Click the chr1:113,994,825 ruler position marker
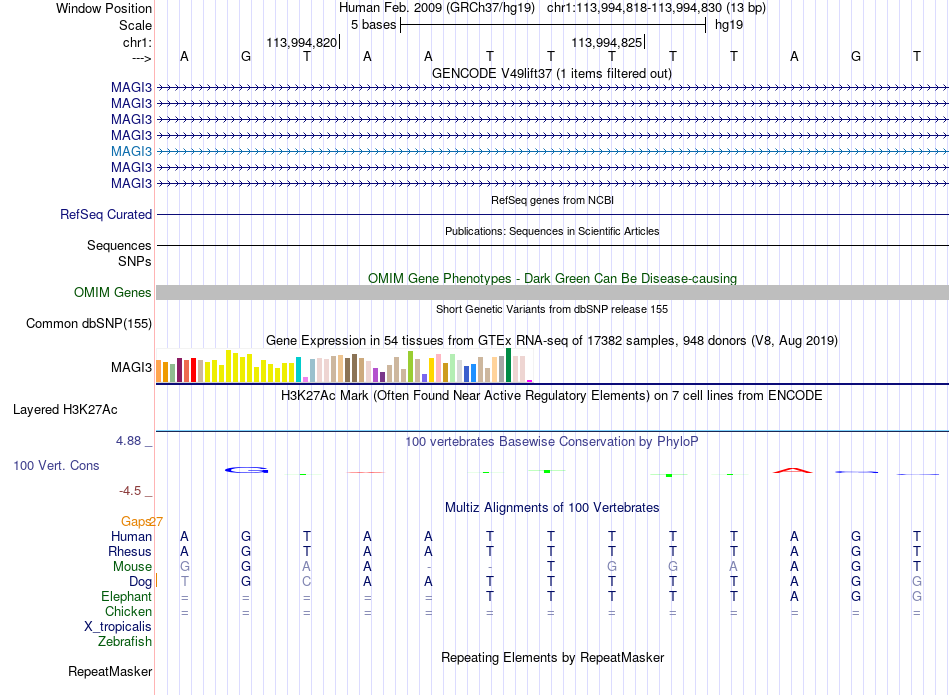 point(608,42)
